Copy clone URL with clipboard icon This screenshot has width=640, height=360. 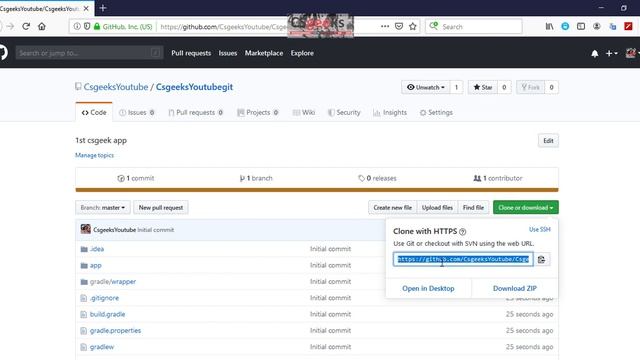tap(542, 260)
